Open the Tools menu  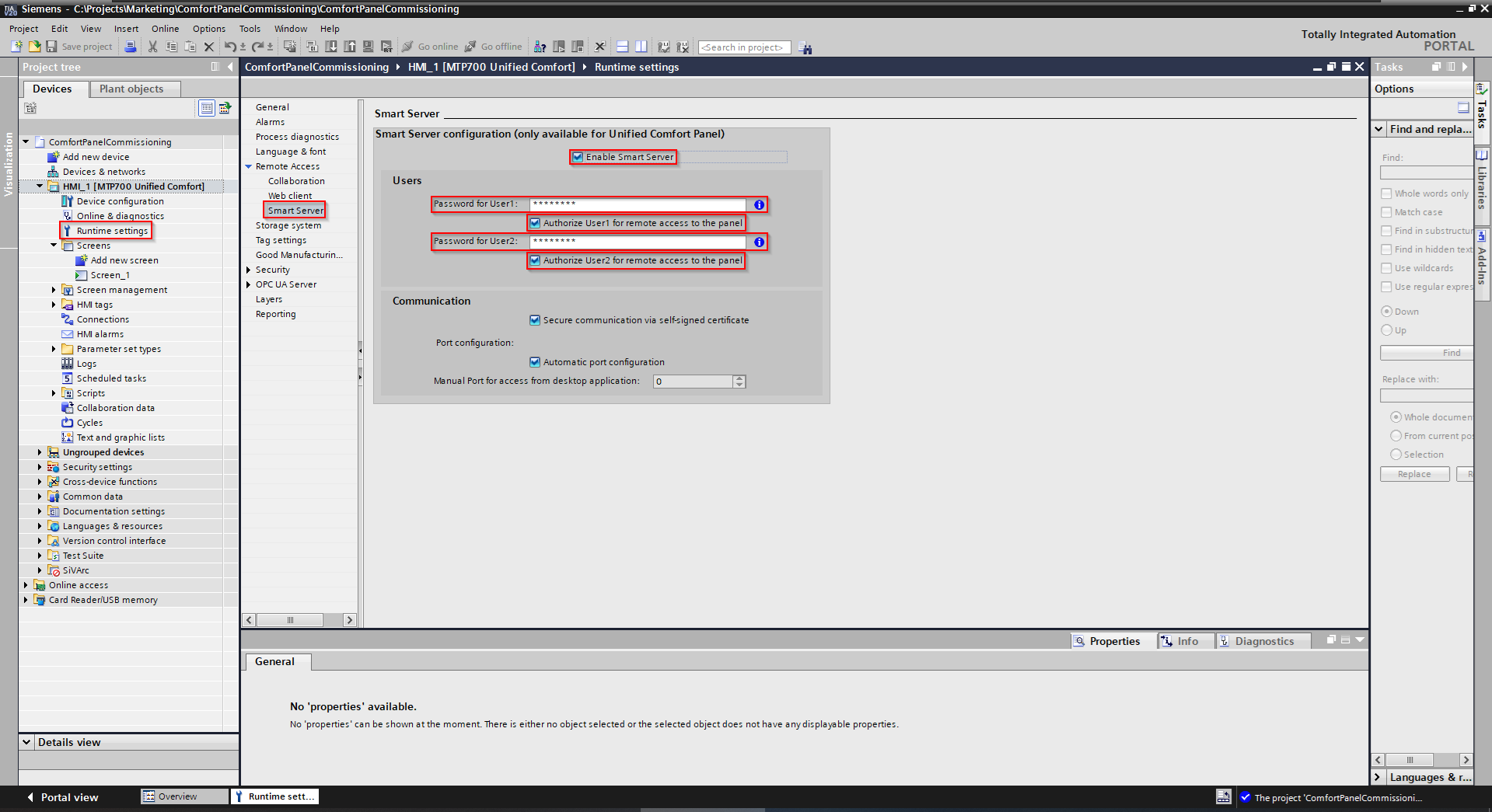[250, 29]
